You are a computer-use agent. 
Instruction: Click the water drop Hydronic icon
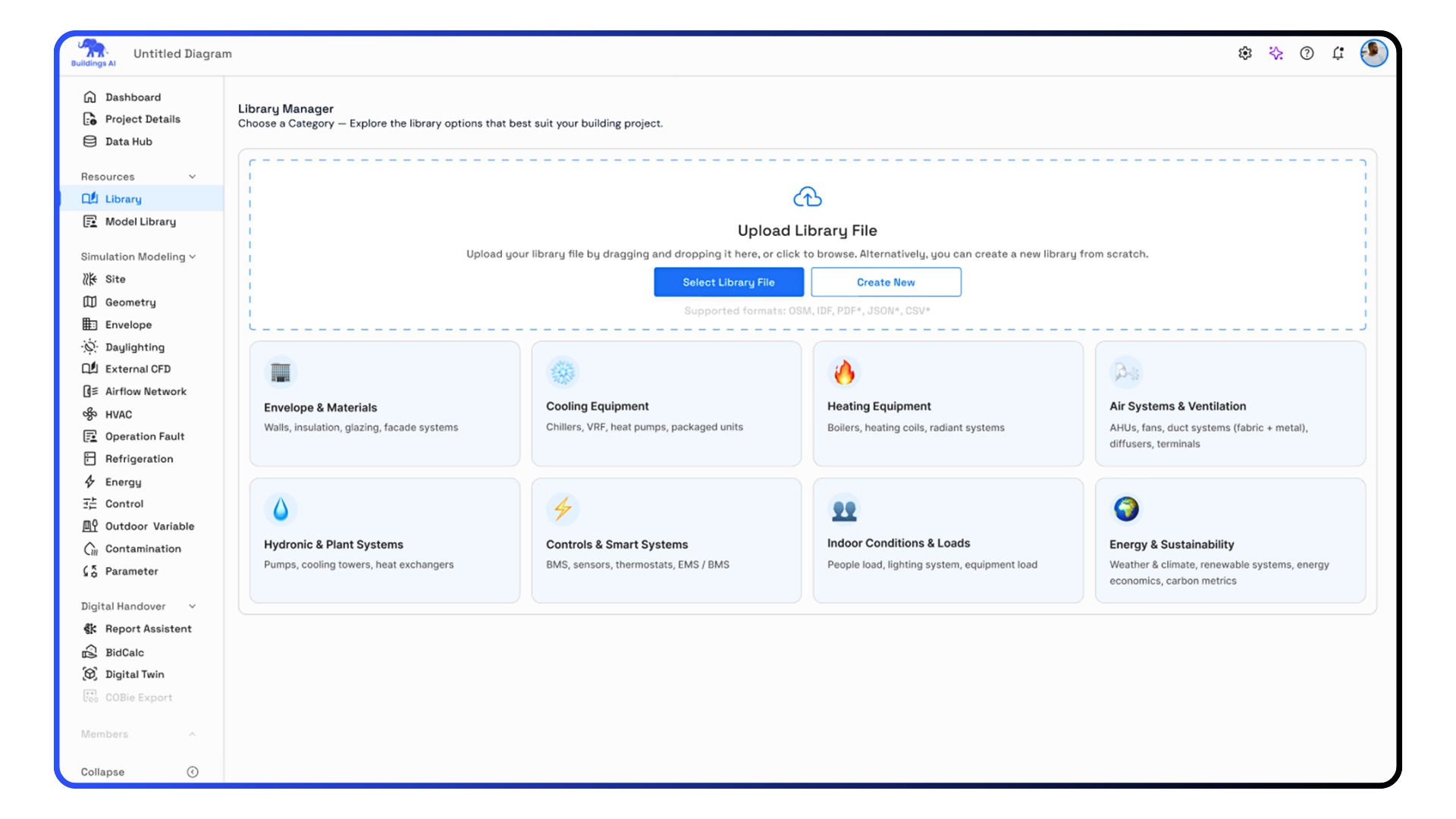pos(281,509)
